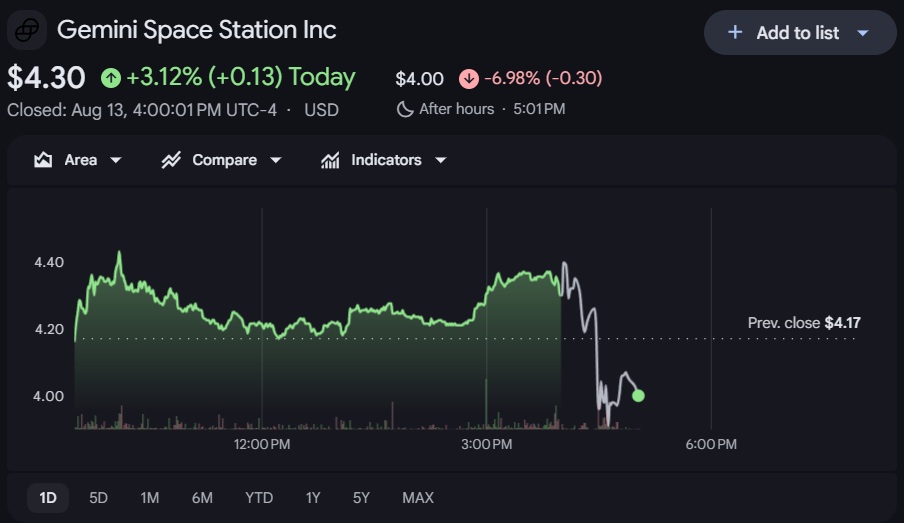
Task: Expand the Add to list caret
Action: (863, 33)
